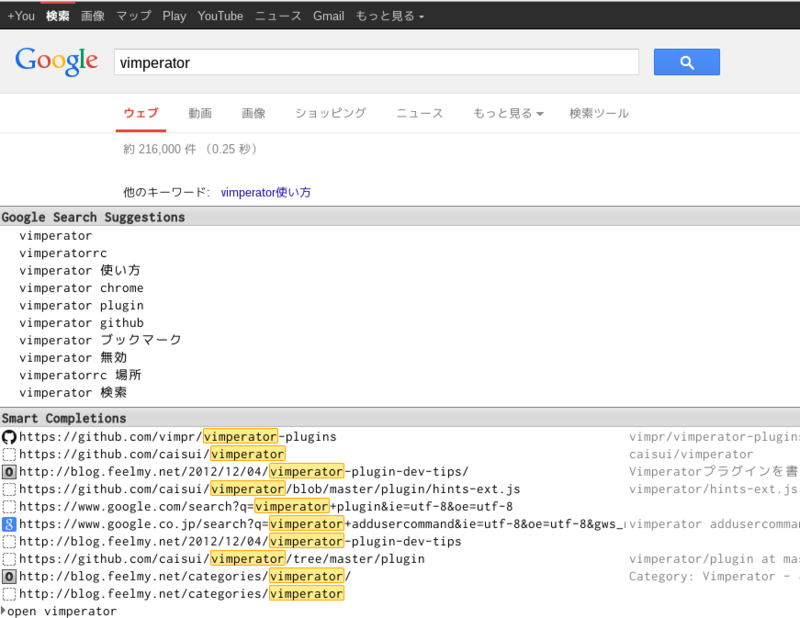Open +You in the top bar

pyautogui.click(x=21, y=16)
